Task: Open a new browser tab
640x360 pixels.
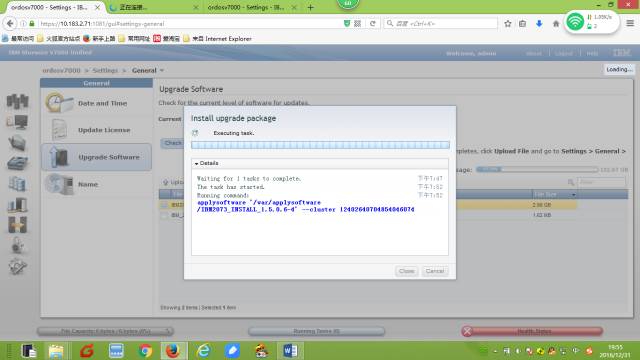Action: pyautogui.click(x=311, y=7)
